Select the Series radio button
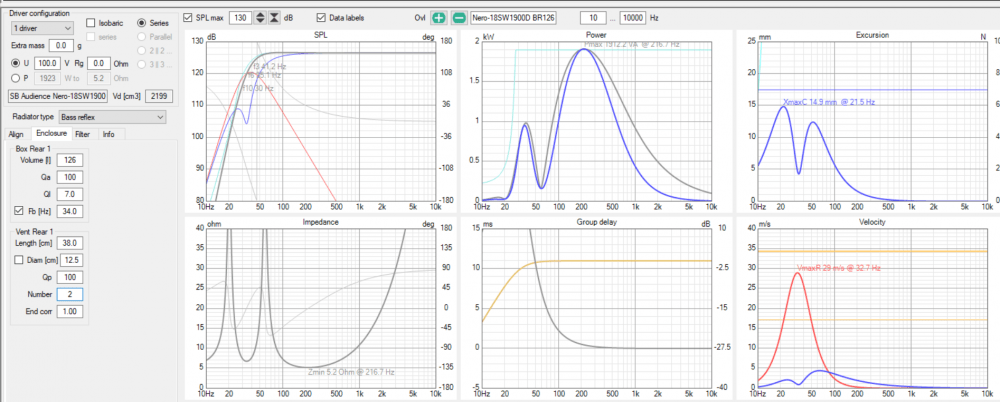The width and height of the screenshot is (1000, 402). pos(142,23)
